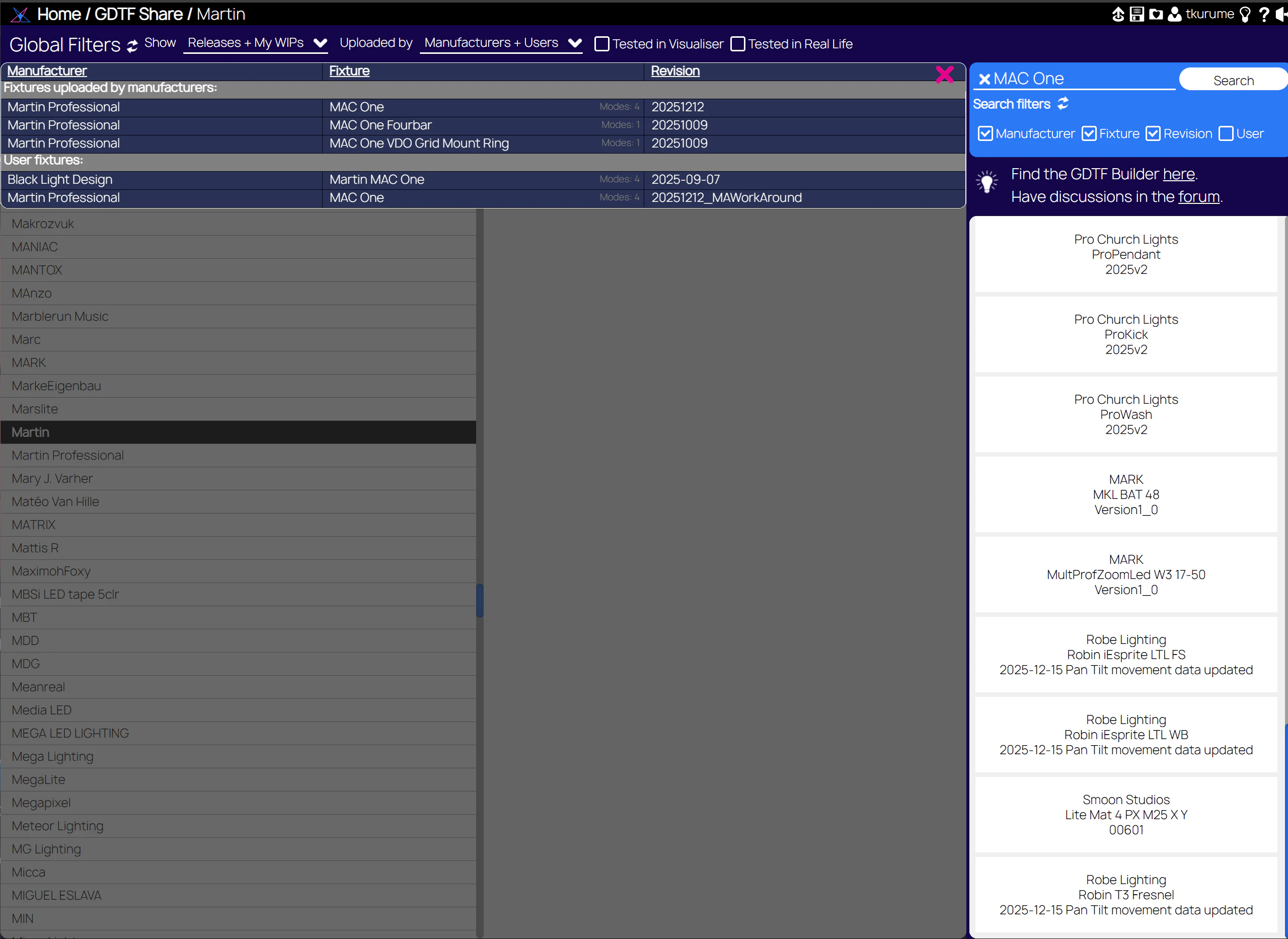
Task: Check the User search filter
Action: tap(1226, 133)
